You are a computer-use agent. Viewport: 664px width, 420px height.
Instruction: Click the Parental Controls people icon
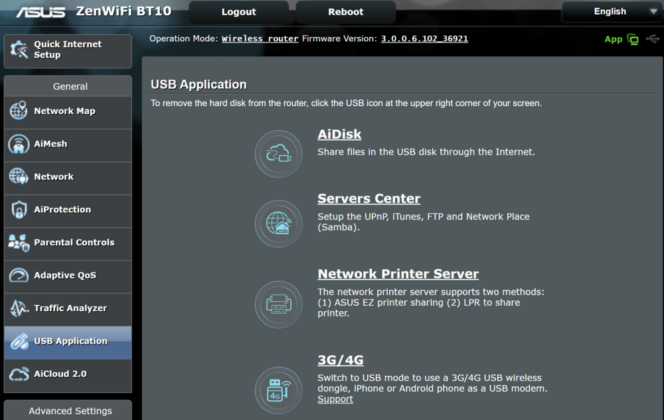(x=19, y=243)
